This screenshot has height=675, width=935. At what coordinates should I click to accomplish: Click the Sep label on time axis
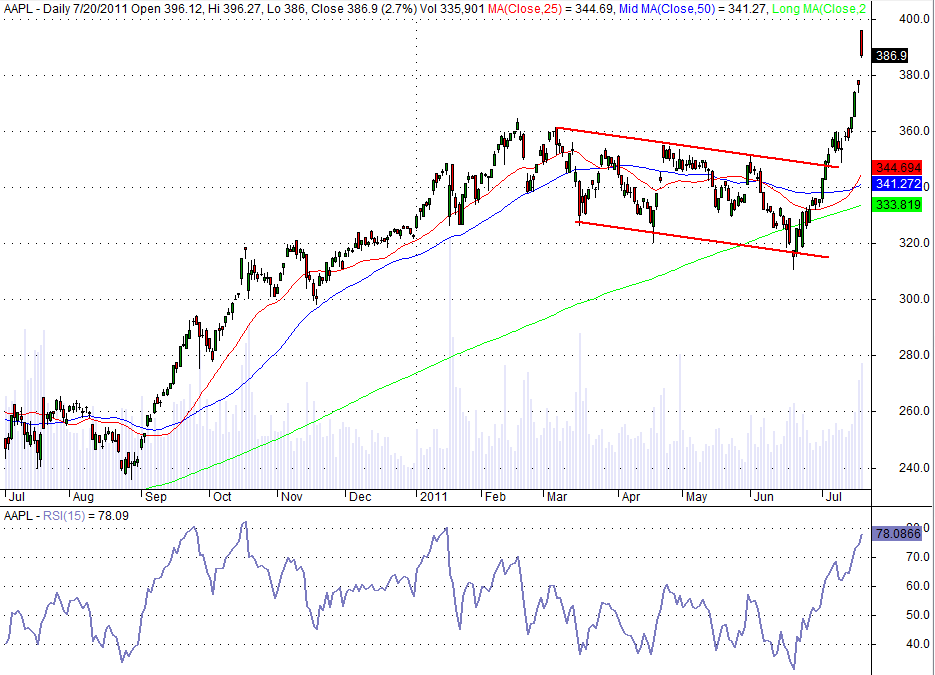(156, 497)
